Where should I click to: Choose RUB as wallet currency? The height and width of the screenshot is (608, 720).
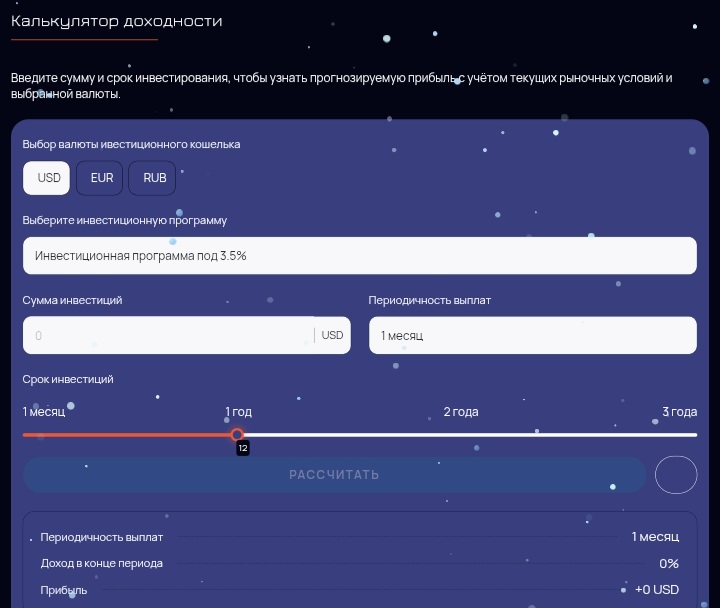(x=154, y=178)
